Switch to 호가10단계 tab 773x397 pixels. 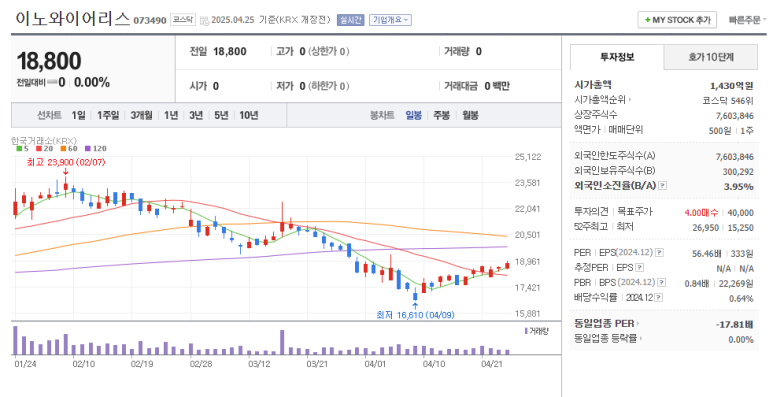(711, 57)
